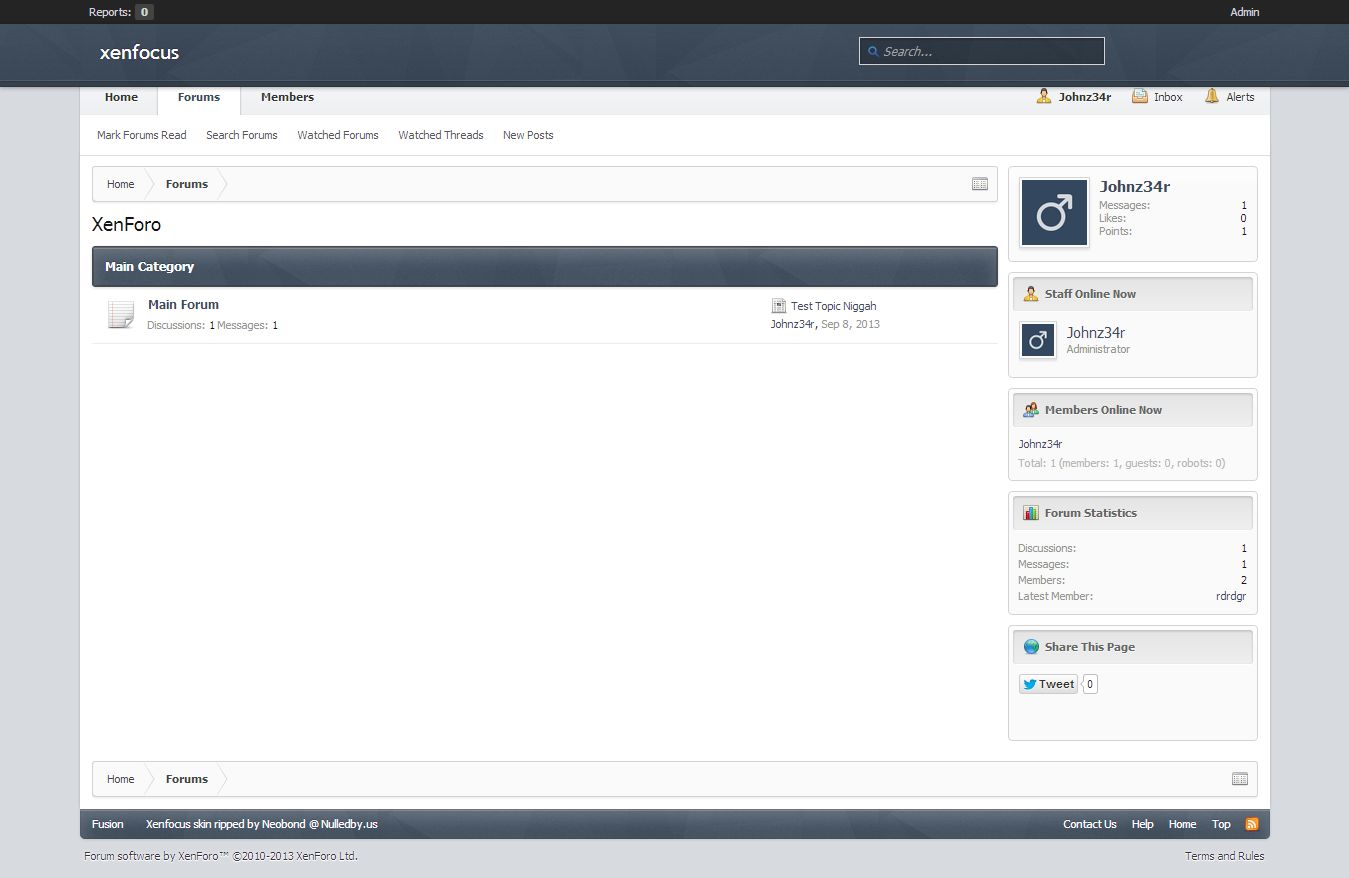Click Johnz34r's large profile avatar
This screenshot has width=1349, height=878.
point(1054,213)
